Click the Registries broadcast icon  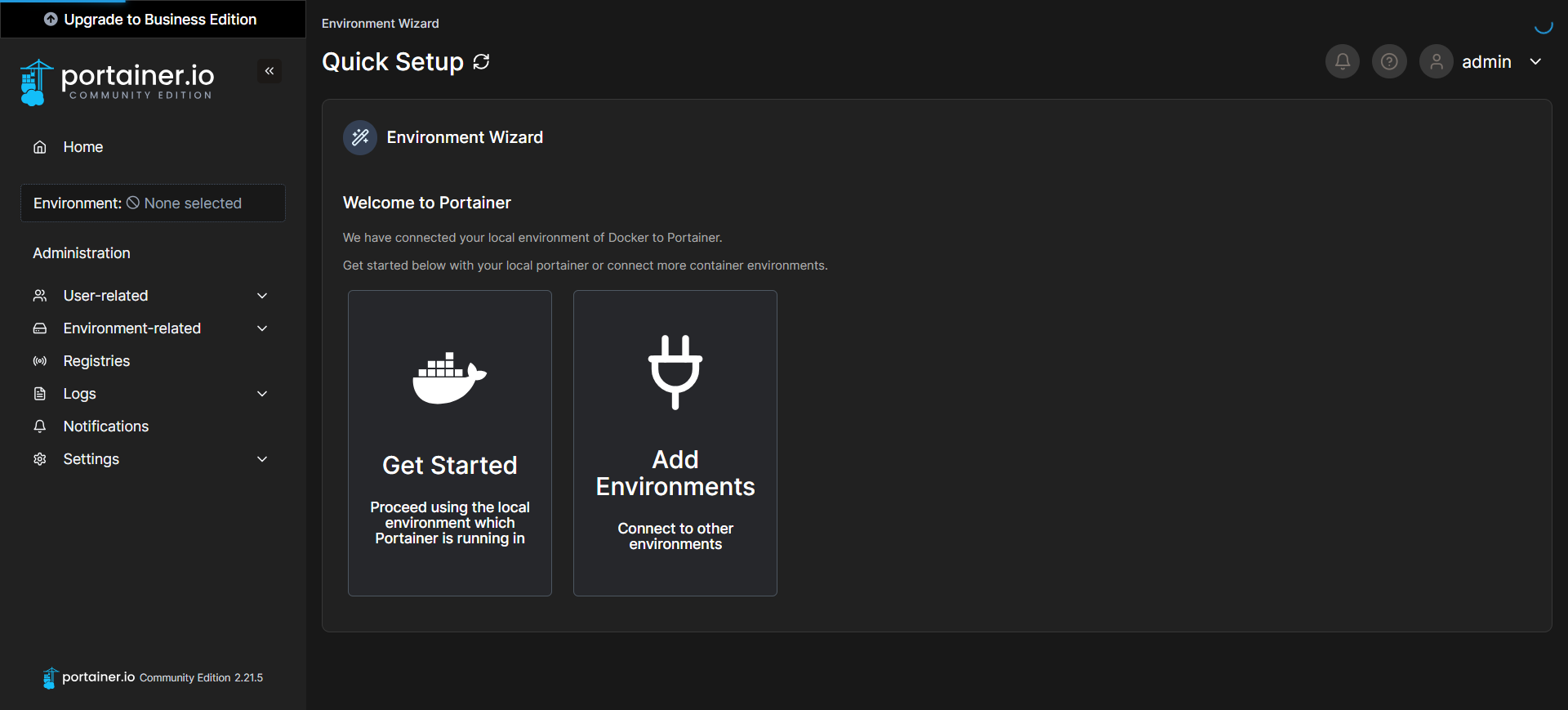click(x=39, y=361)
